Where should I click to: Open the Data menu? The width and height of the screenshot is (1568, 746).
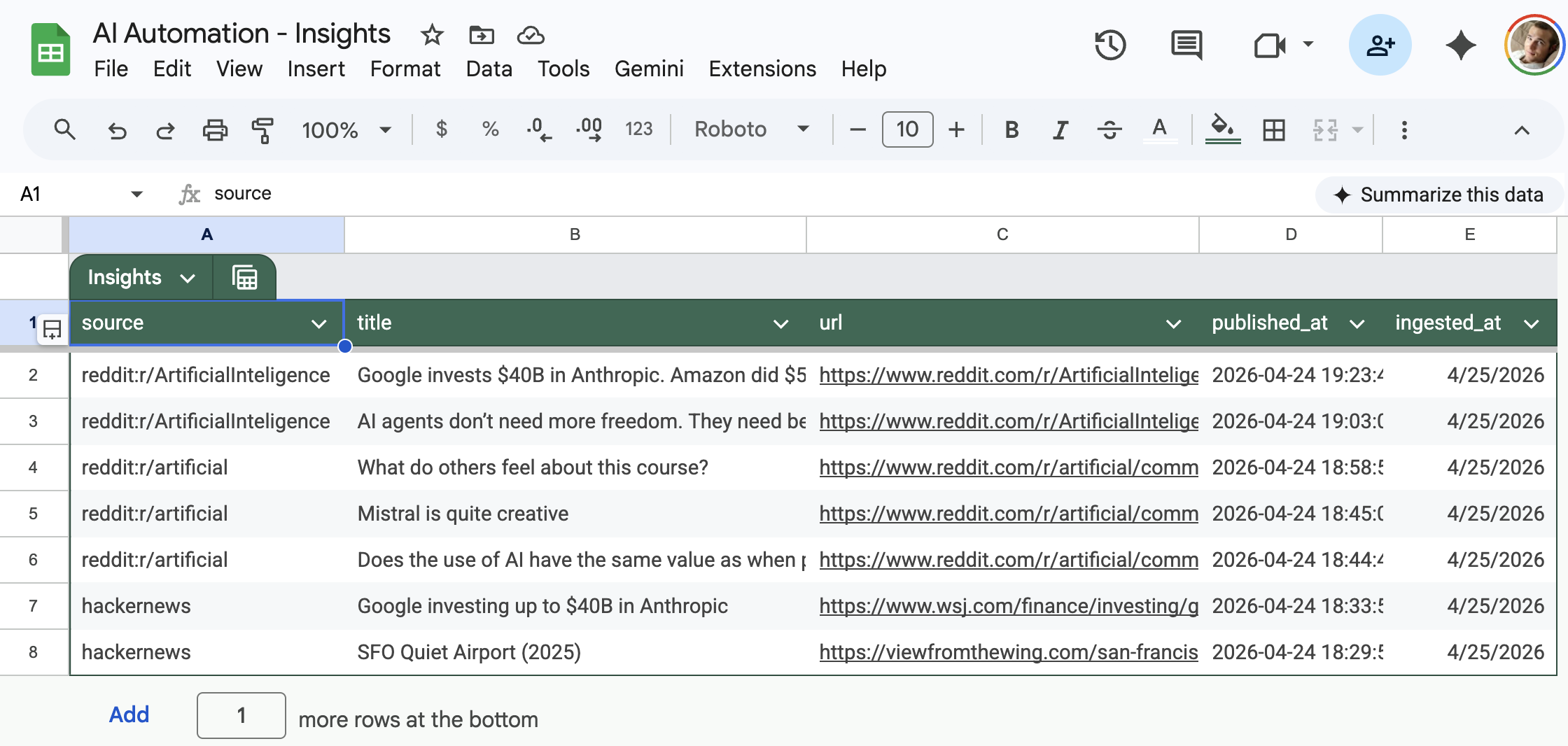point(489,69)
